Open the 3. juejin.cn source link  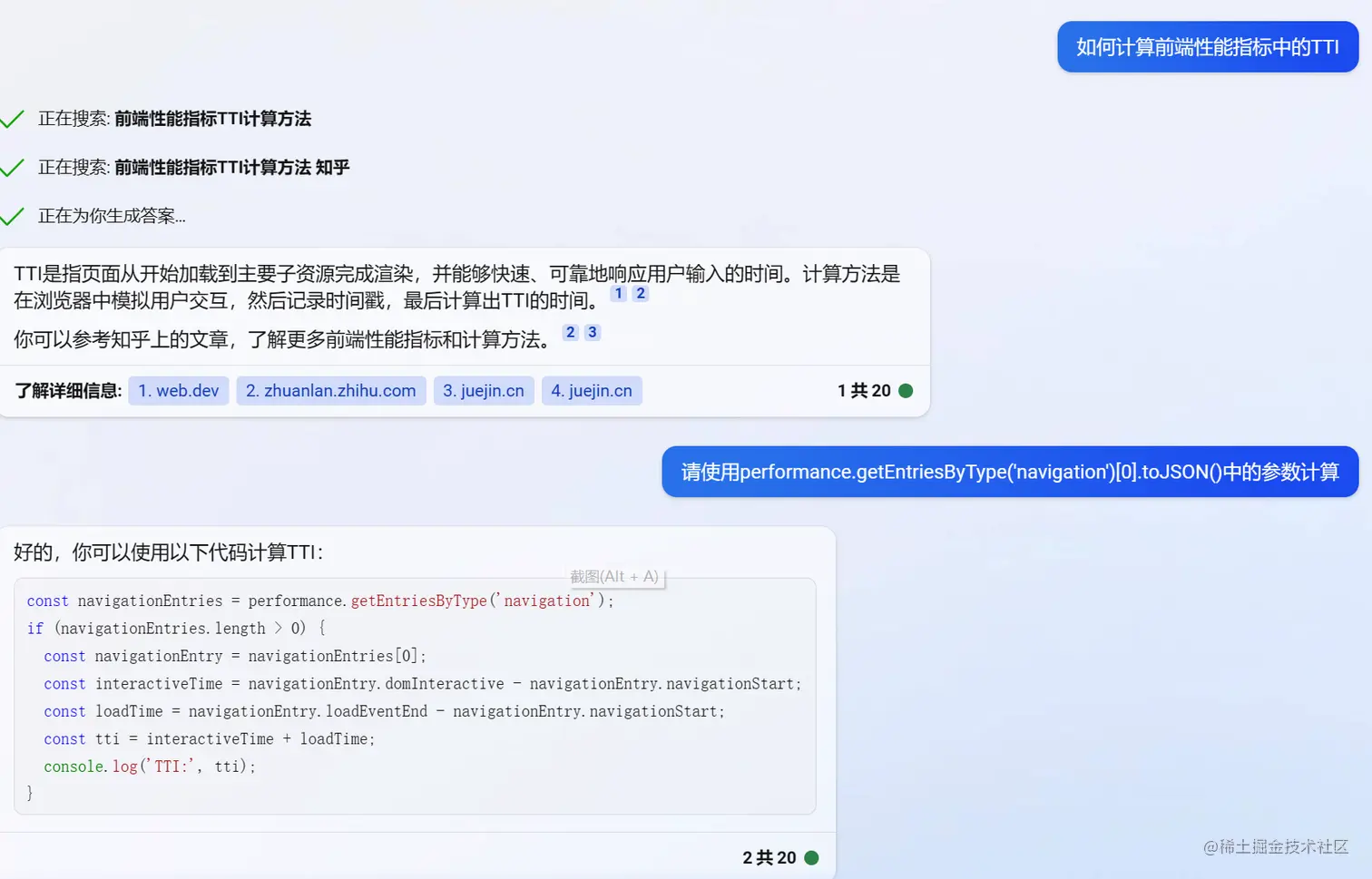coord(484,391)
